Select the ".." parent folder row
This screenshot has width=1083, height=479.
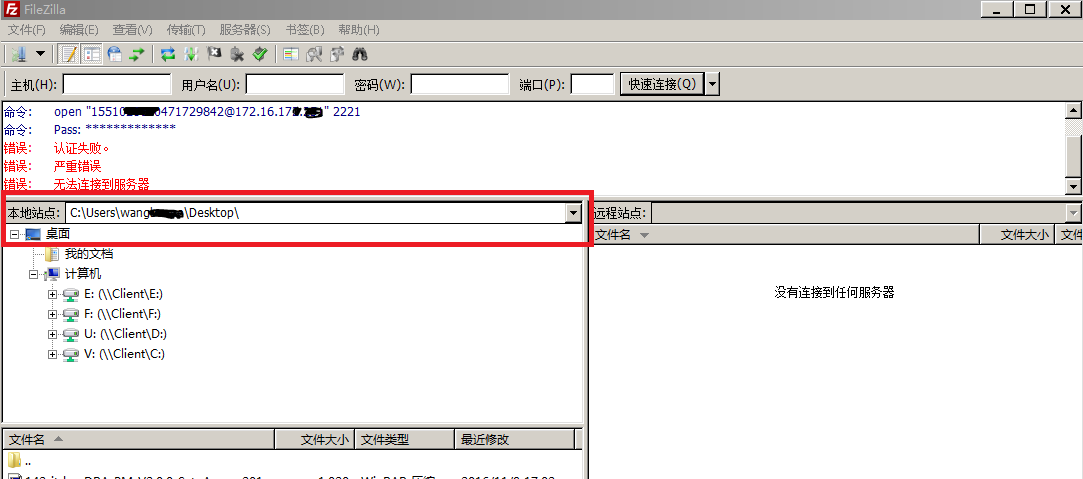291,460
